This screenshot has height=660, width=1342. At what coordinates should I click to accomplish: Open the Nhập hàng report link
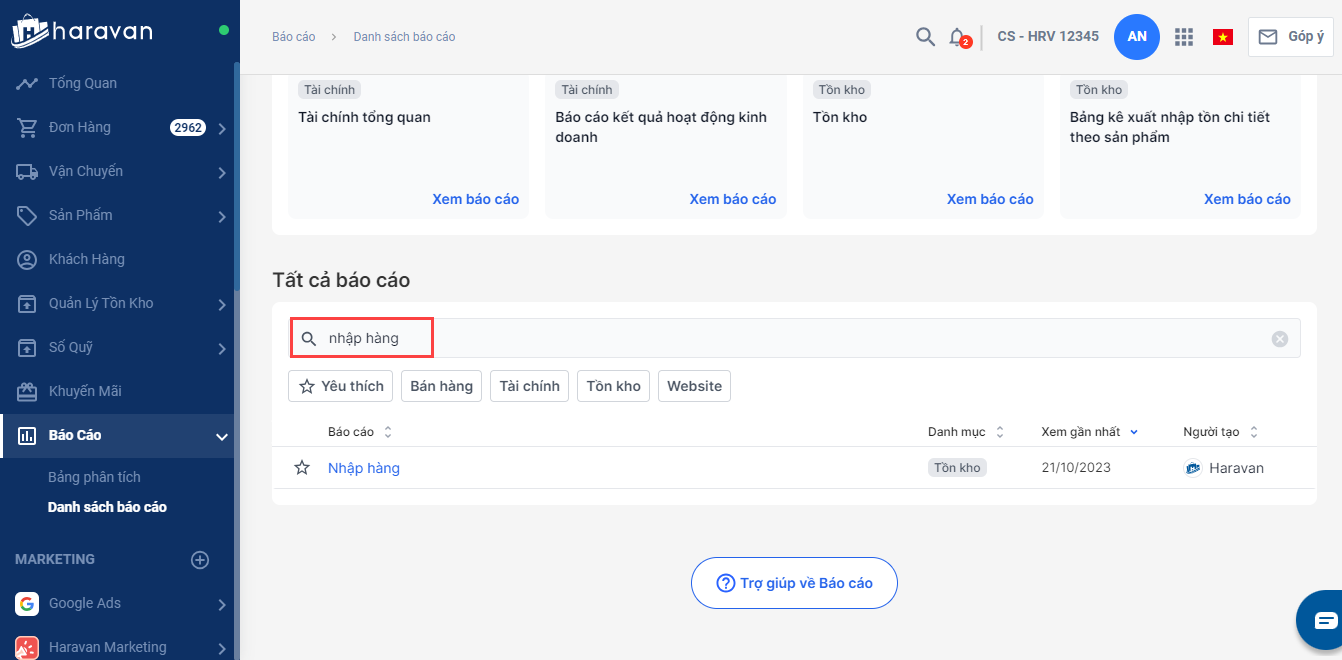coord(364,468)
